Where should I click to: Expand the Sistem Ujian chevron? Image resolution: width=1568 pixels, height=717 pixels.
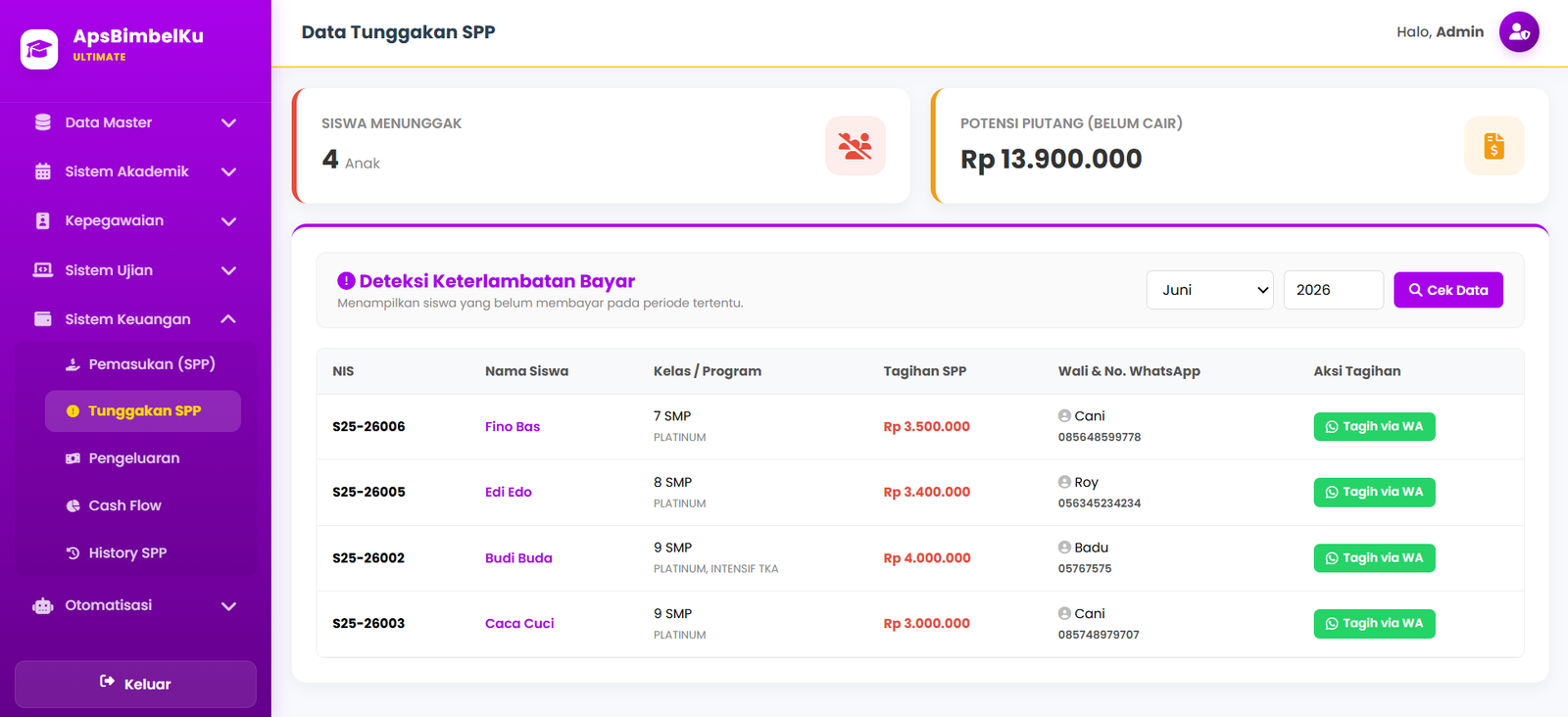(228, 270)
